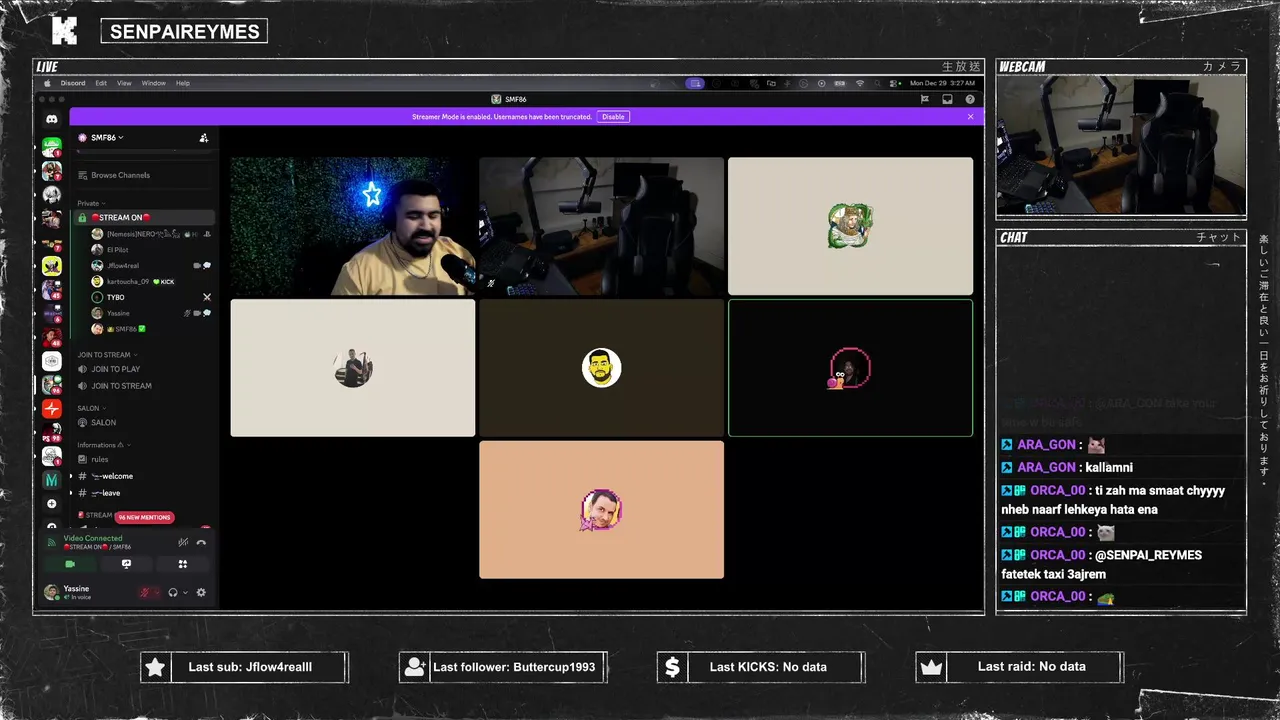Click the Wi-Fi icon in the menu bar
The image size is (1280, 720).
pos(859,83)
